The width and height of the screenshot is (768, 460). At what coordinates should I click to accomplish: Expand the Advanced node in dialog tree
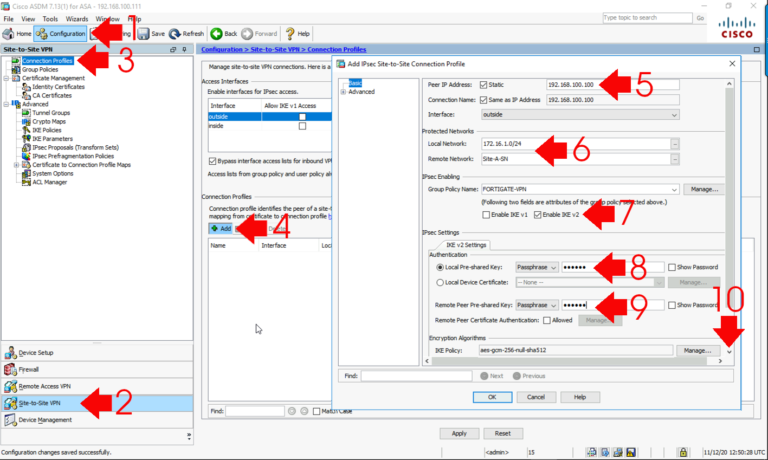tap(343, 92)
